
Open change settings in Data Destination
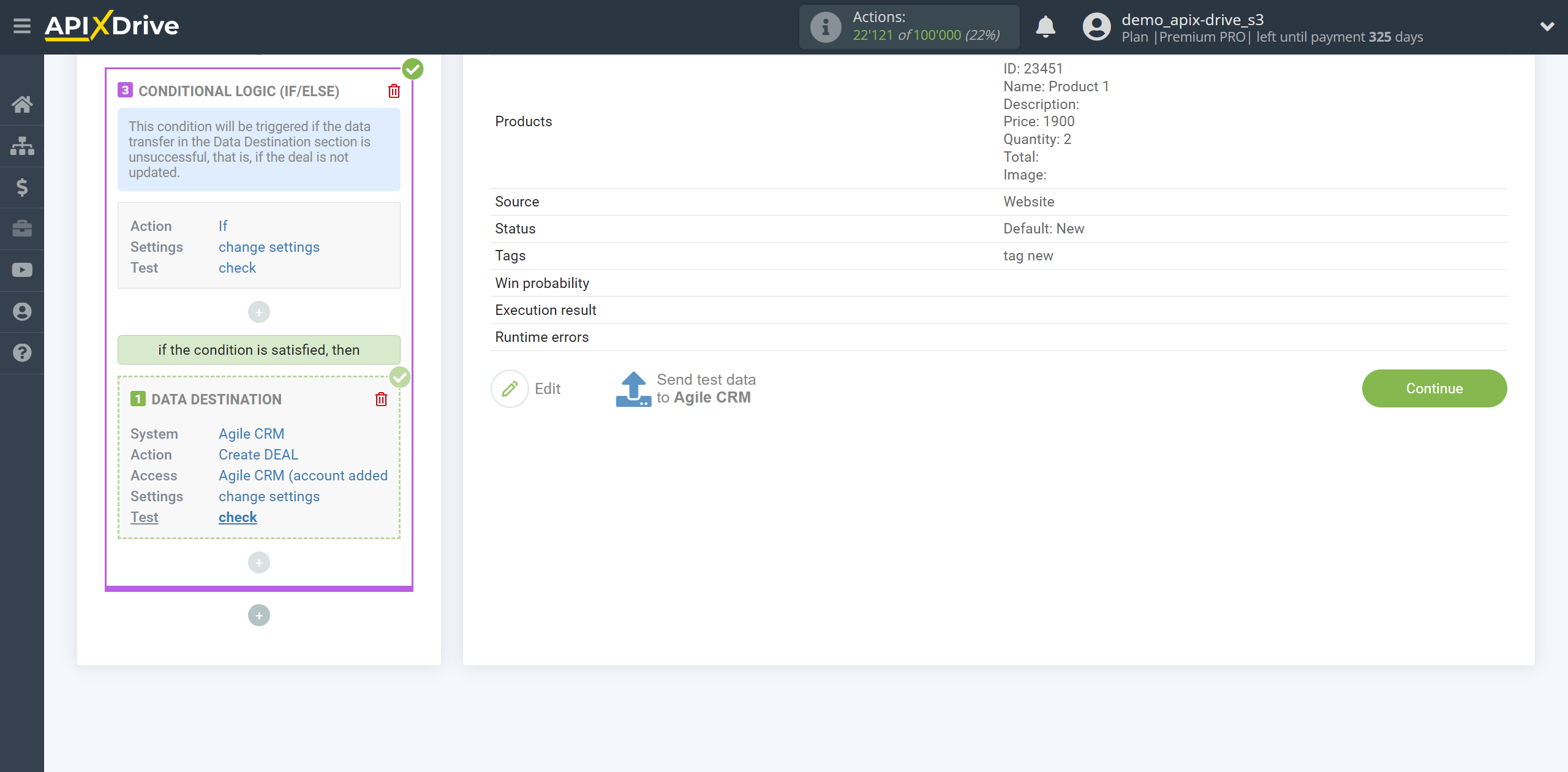tap(269, 496)
